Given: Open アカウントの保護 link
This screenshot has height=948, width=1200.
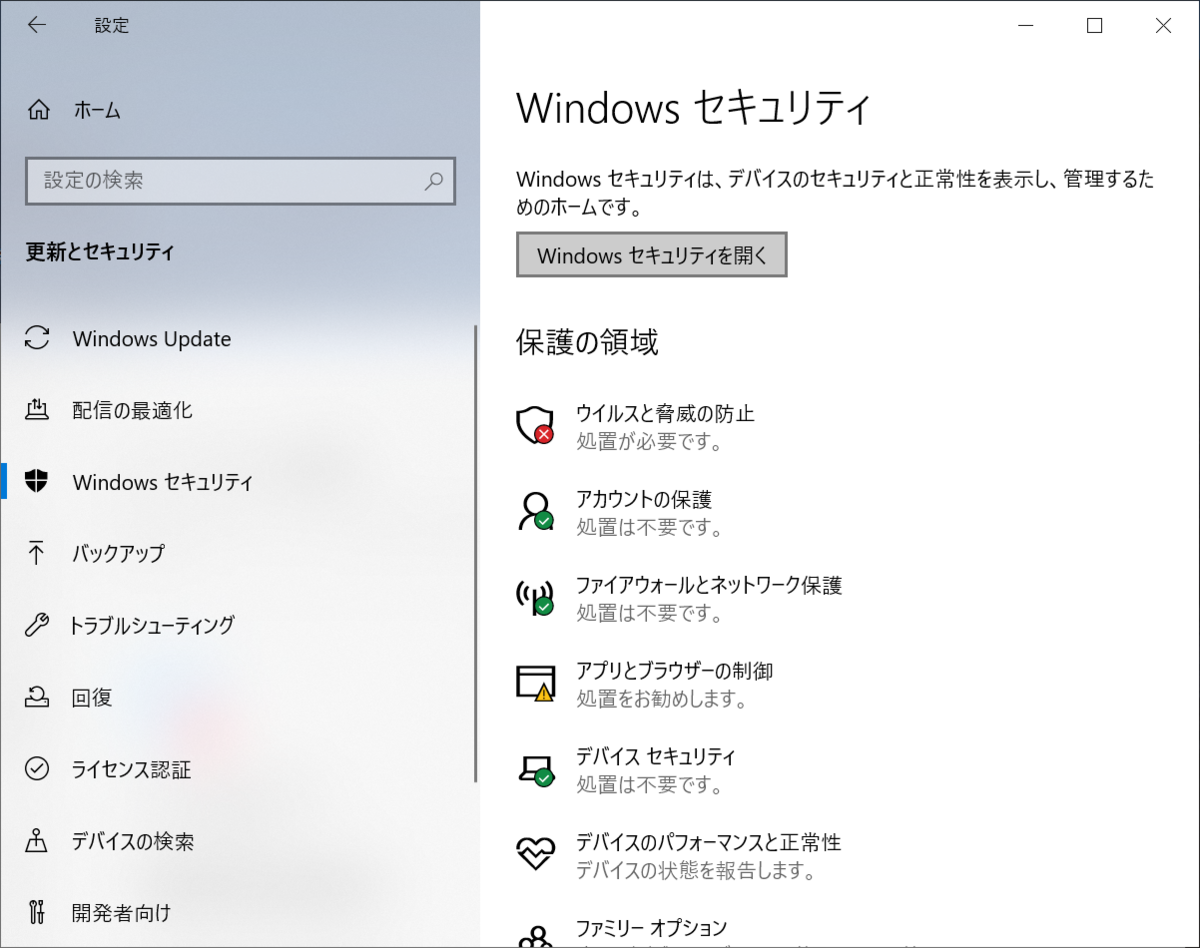Looking at the screenshot, I should 644,499.
